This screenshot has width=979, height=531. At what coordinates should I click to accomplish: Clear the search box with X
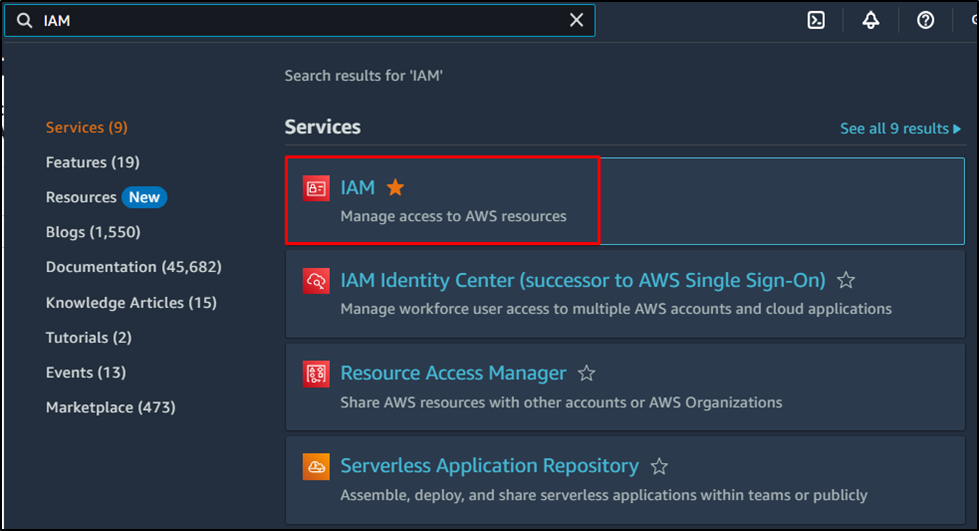click(576, 20)
